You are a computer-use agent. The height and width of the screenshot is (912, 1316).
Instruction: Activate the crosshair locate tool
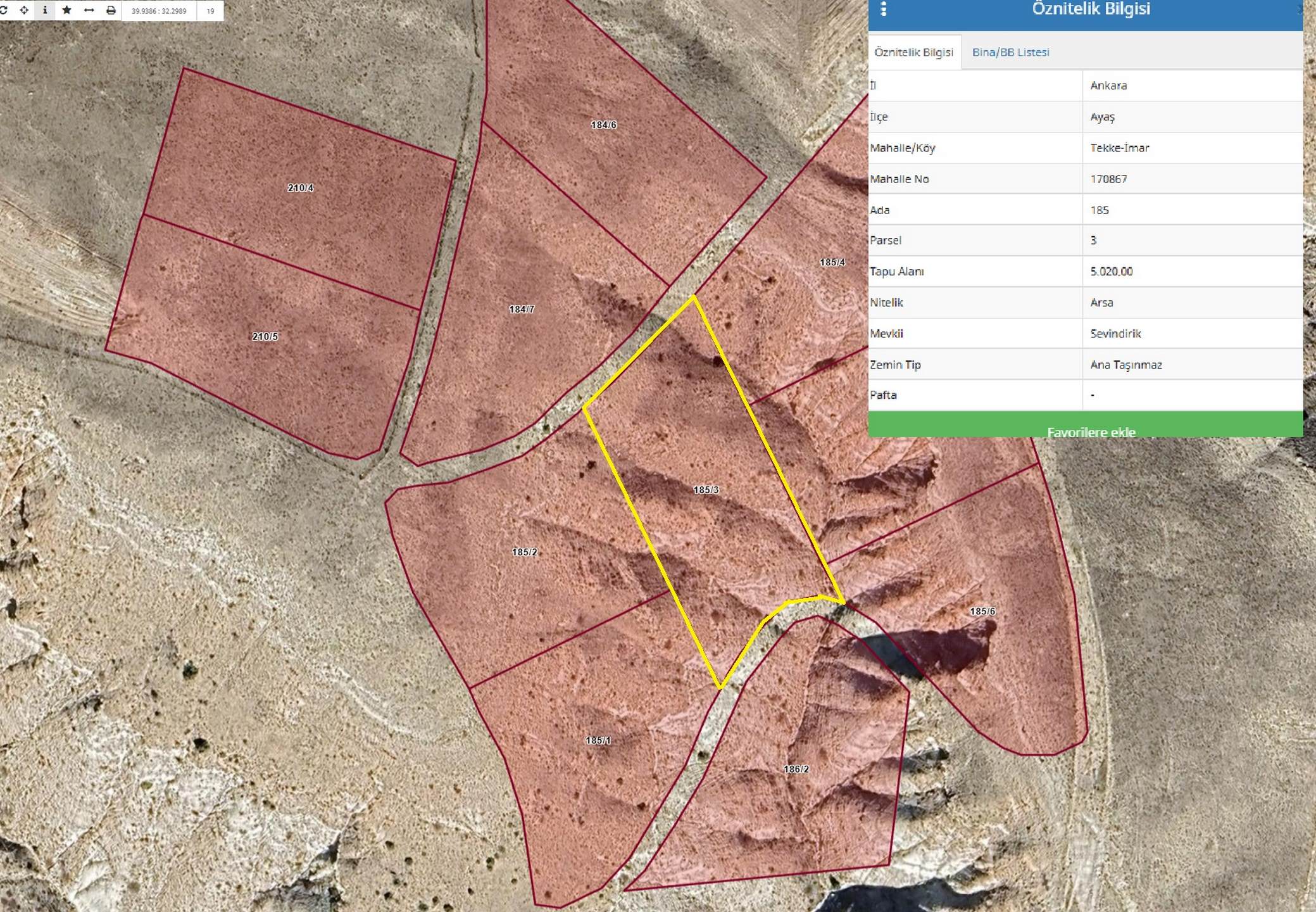(24, 10)
